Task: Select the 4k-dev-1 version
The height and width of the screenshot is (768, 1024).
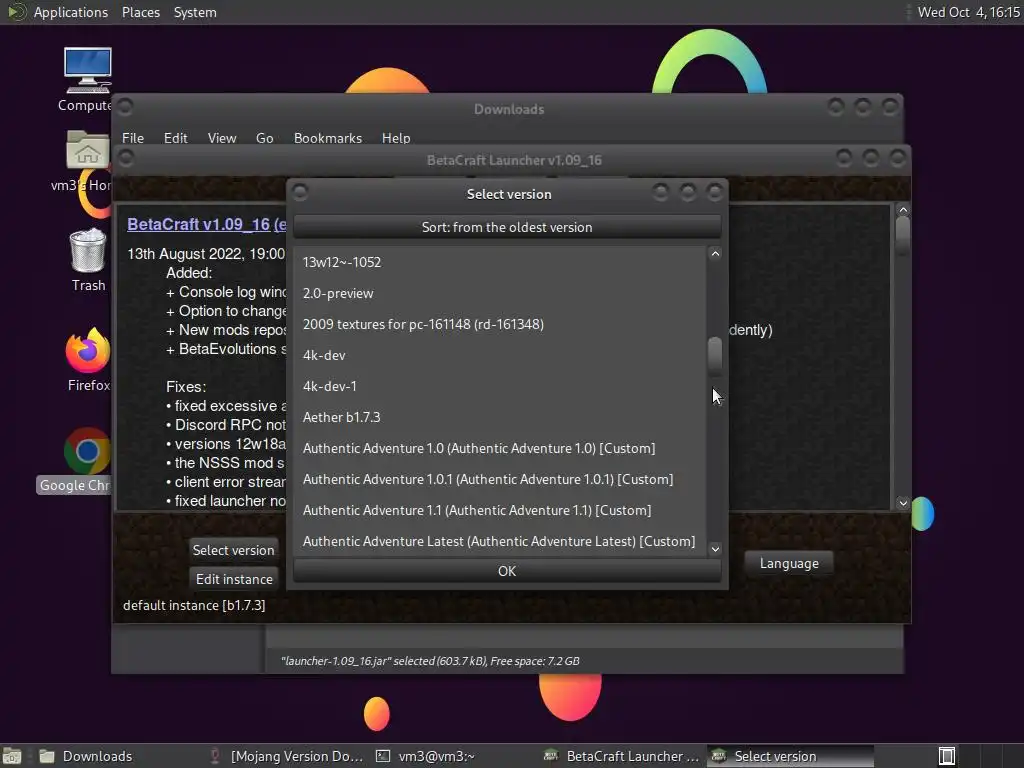Action: [x=500, y=386]
